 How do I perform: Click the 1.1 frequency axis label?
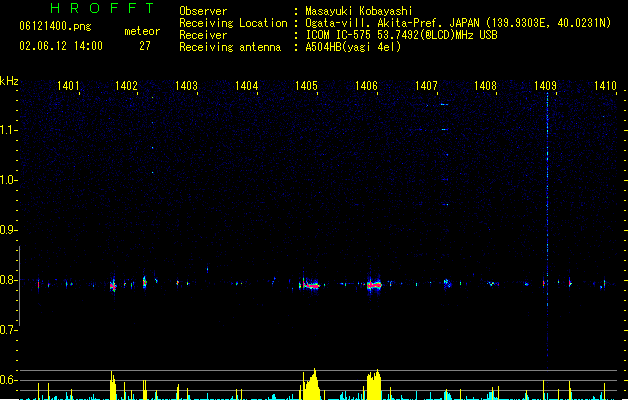tap(8, 130)
